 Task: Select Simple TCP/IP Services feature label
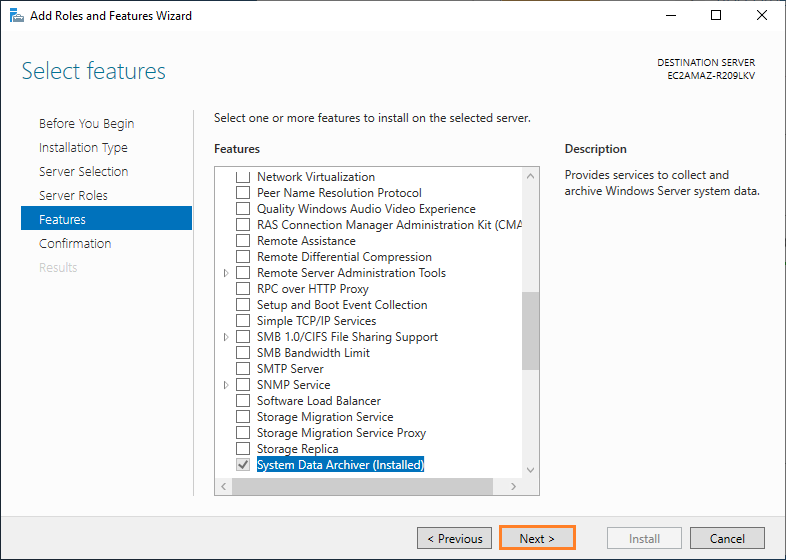pyautogui.click(x=316, y=321)
